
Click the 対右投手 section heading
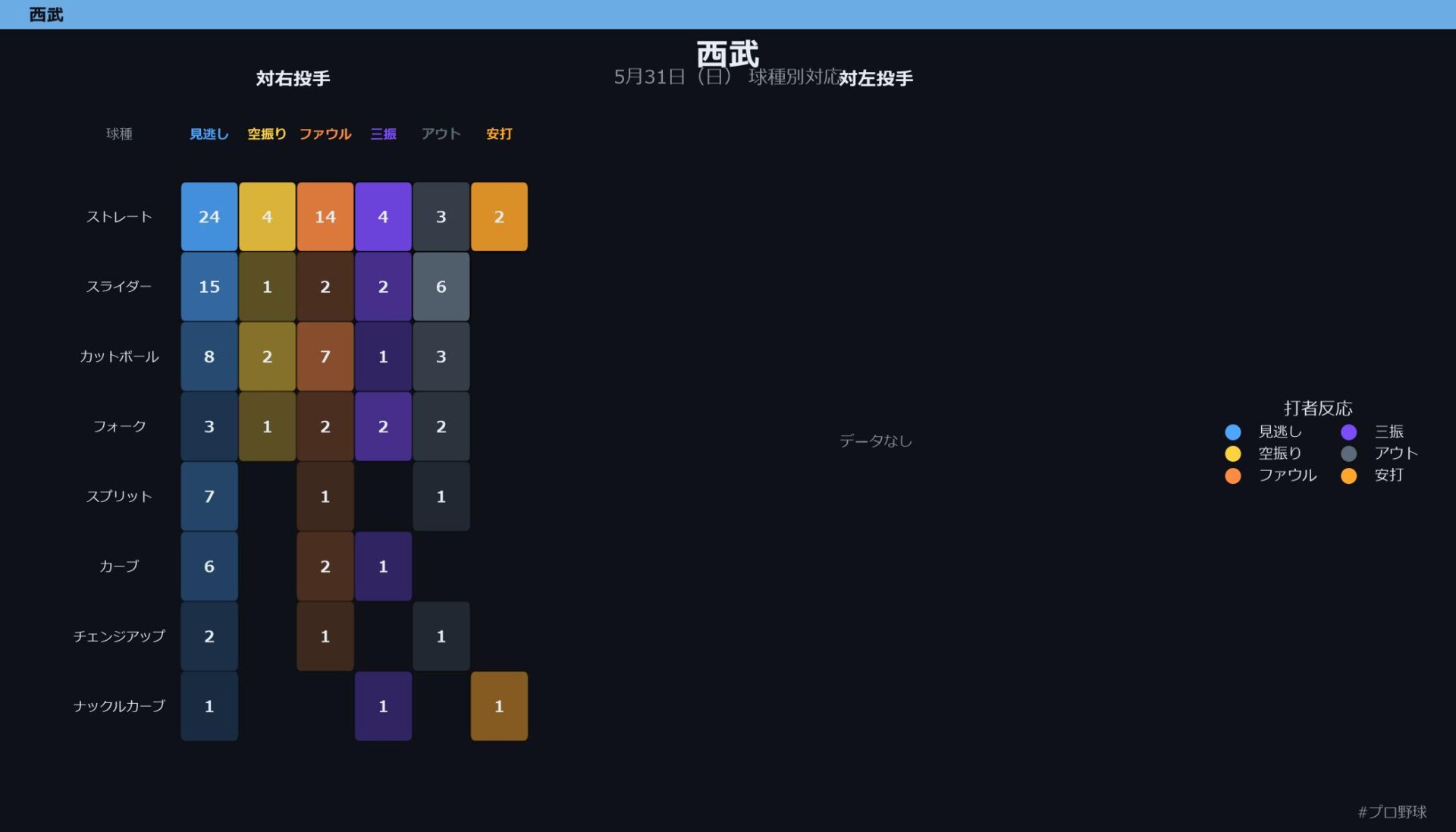tap(293, 78)
